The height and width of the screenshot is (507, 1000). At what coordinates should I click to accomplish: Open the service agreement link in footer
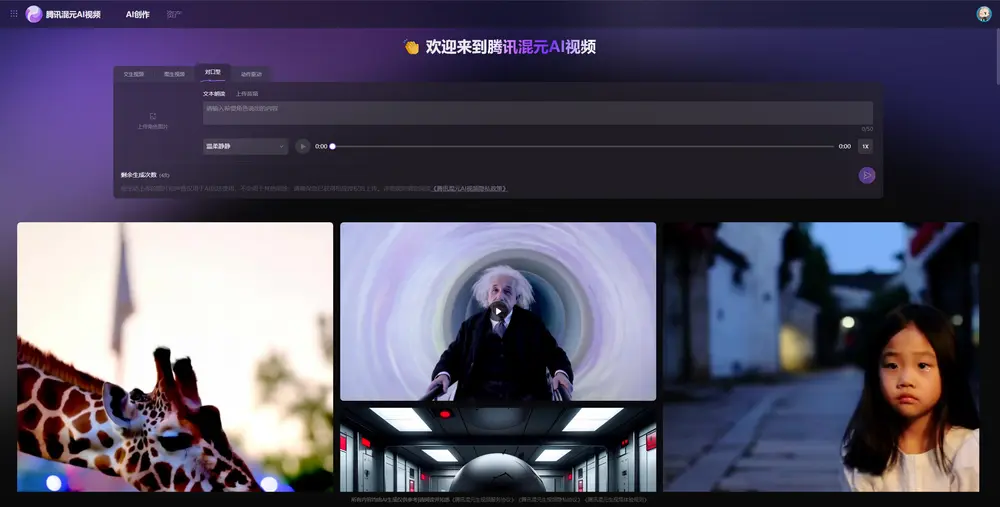pos(484,499)
